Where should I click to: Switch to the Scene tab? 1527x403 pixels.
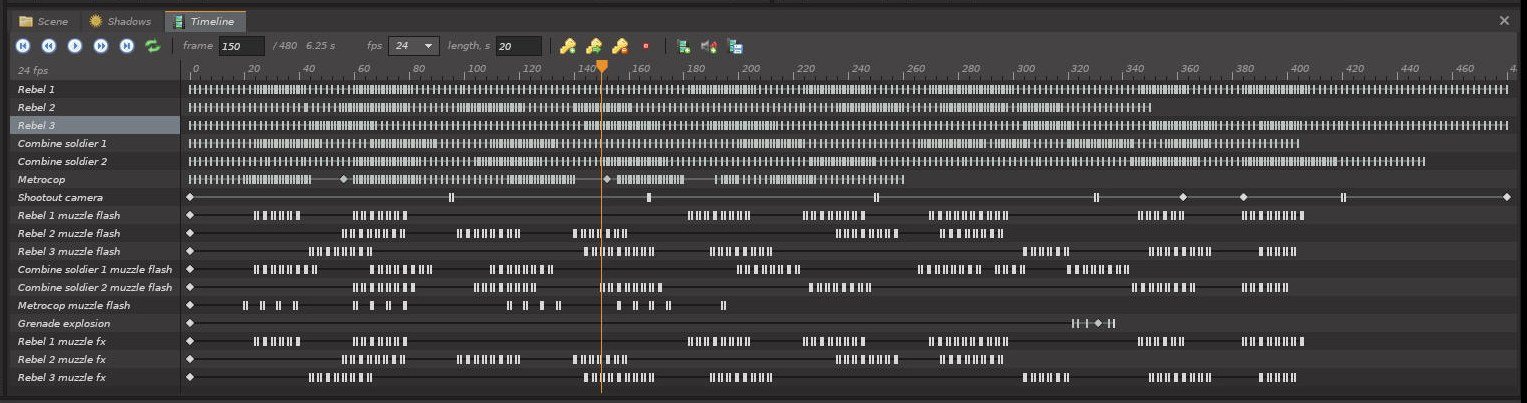[44, 21]
